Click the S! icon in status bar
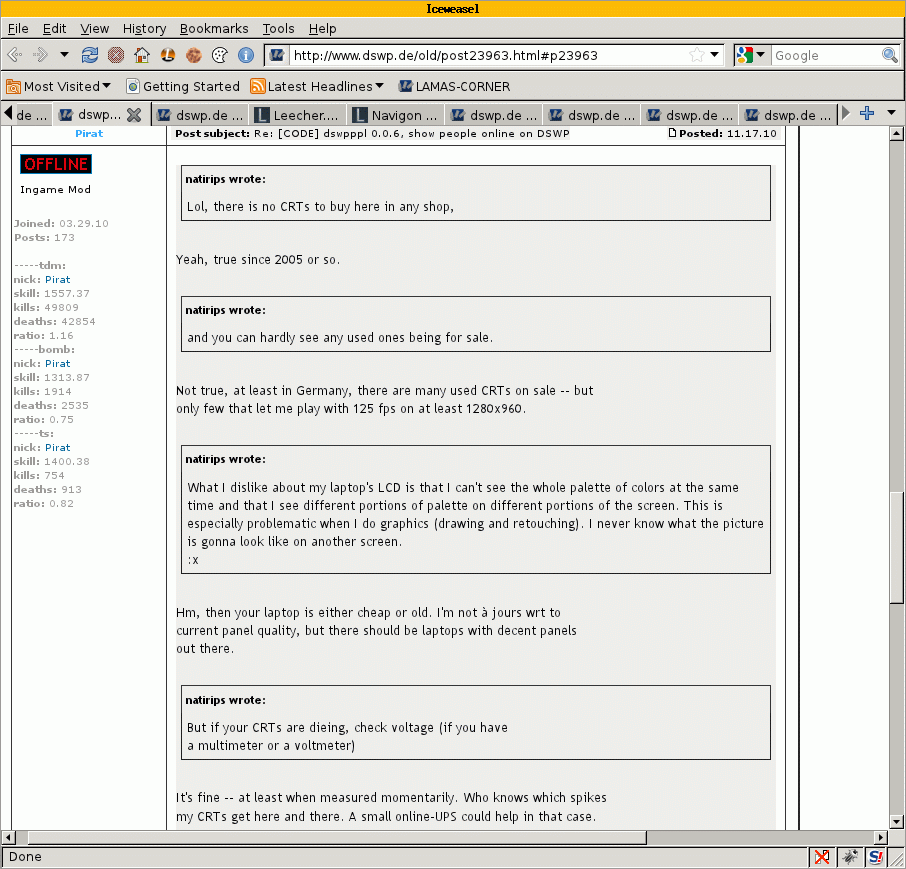Screen dimensions: 906x869 pyautogui.click(x=876, y=857)
